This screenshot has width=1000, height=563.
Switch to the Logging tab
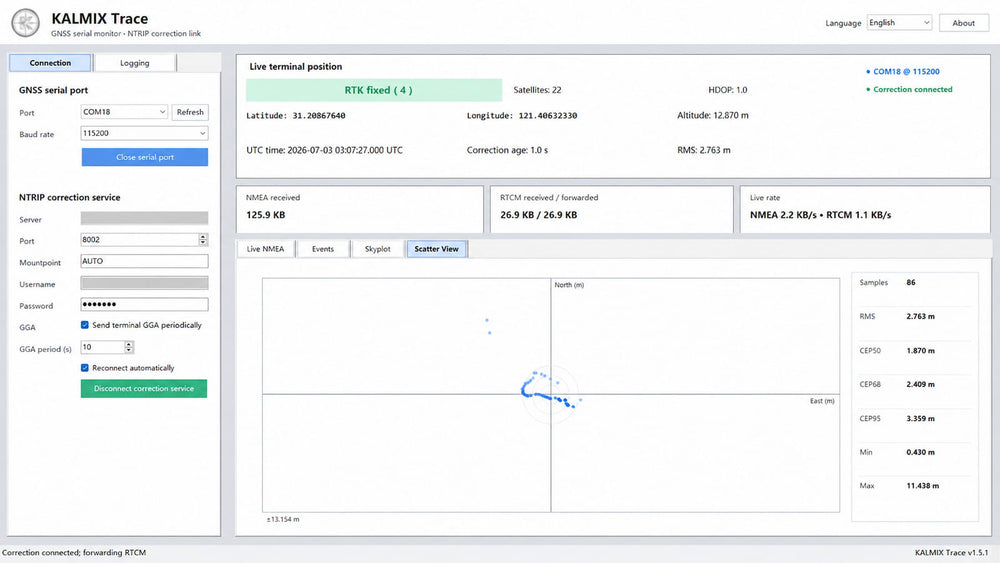click(x=135, y=62)
